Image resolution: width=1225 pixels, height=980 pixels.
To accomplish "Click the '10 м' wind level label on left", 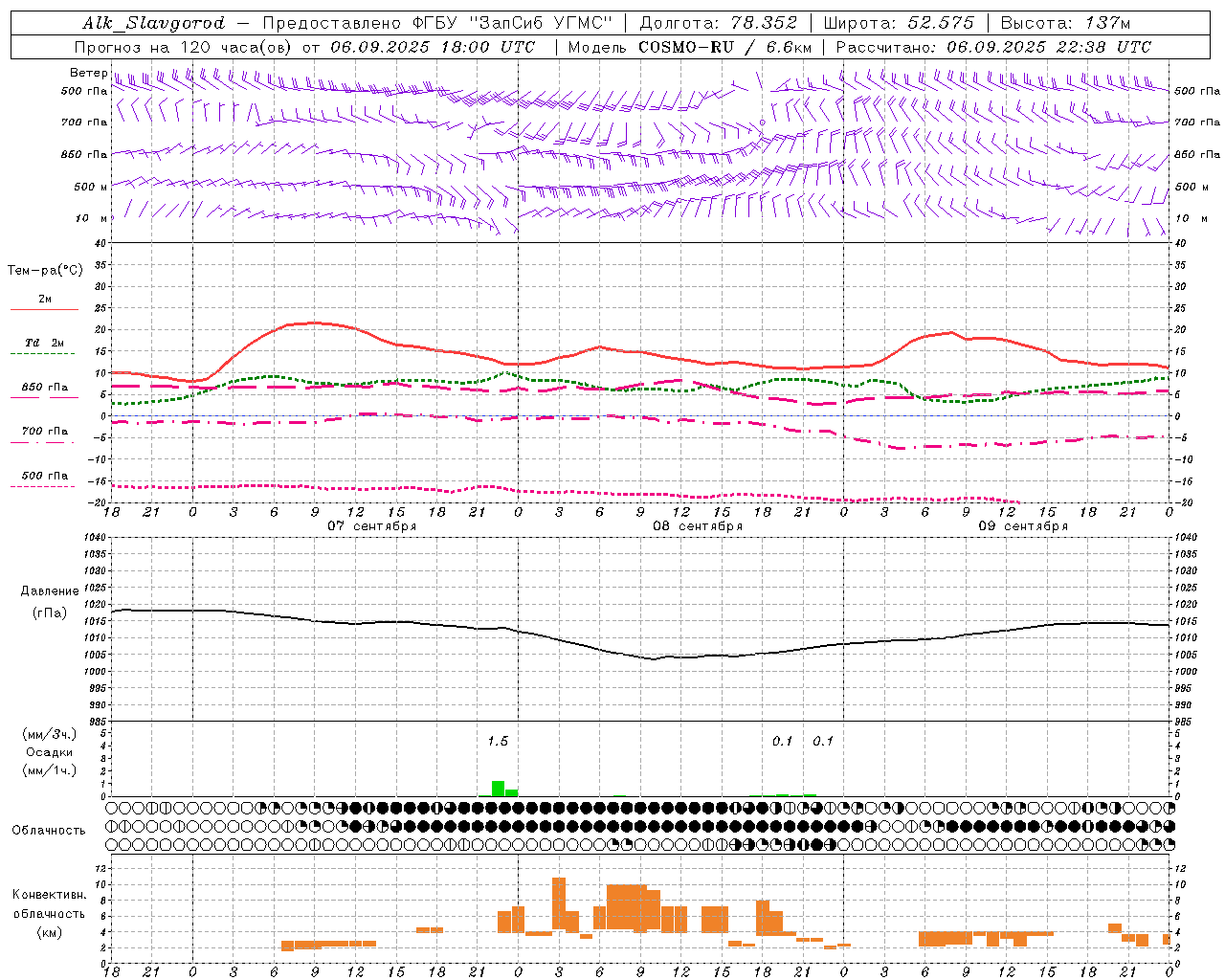I will (x=91, y=219).
